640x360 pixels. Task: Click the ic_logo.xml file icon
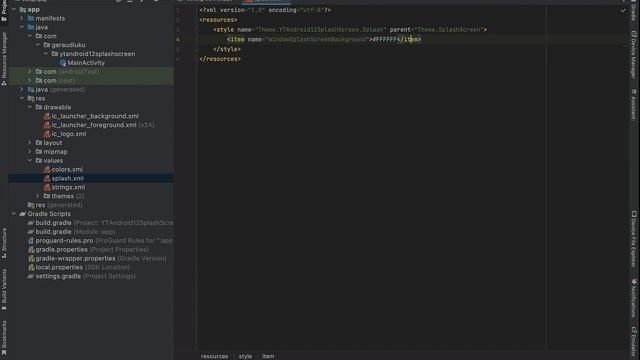pos(47,134)
